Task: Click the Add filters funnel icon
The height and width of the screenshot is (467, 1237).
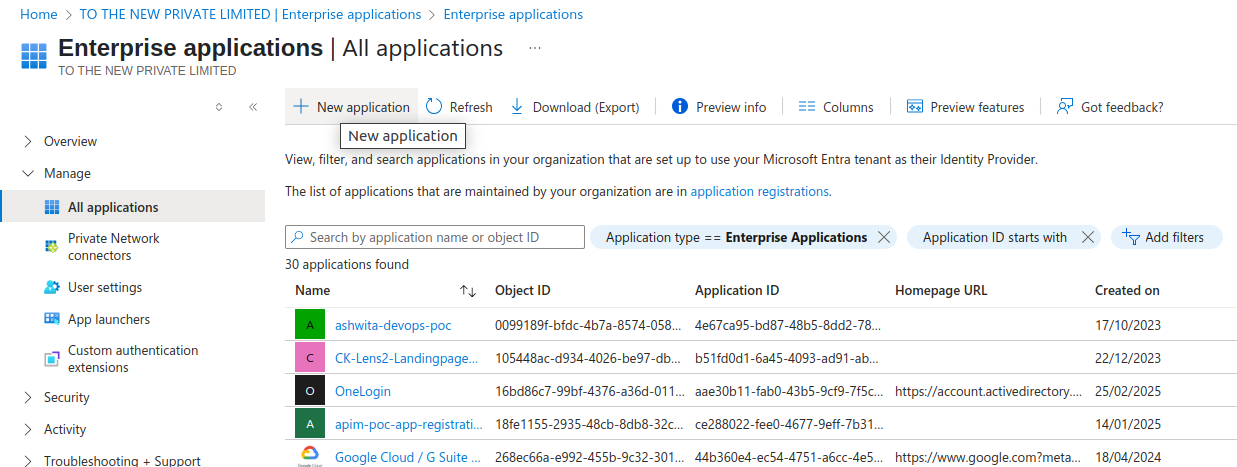Action: [x=1131, y=237]
